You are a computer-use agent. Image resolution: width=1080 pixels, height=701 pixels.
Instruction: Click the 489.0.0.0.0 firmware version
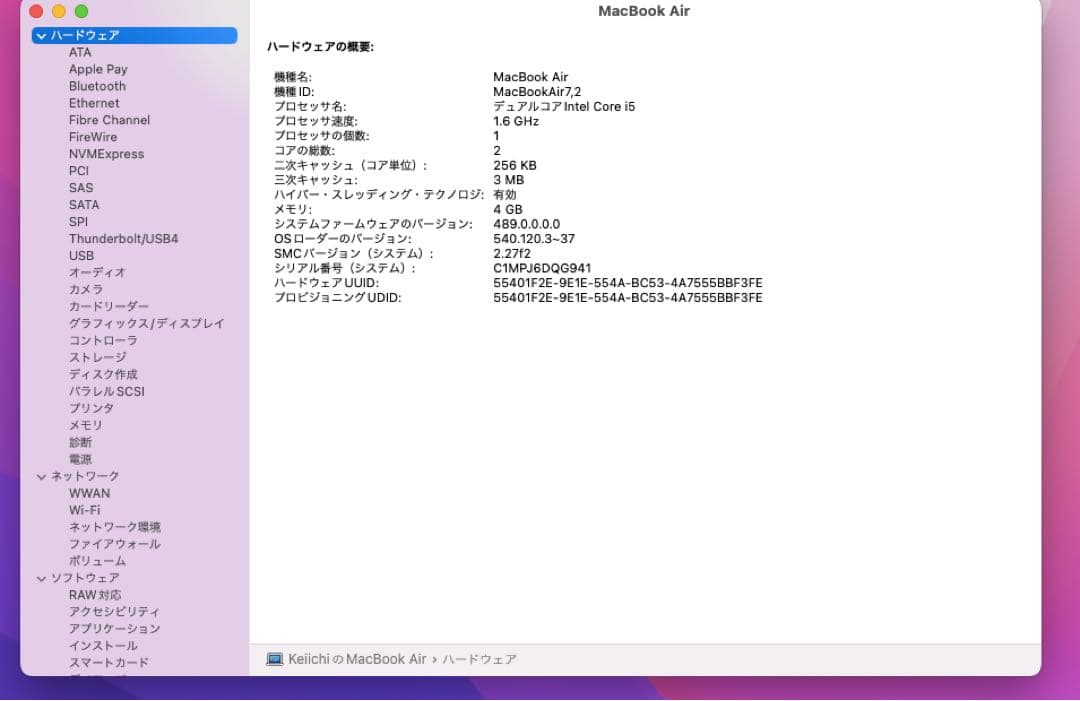526,224
